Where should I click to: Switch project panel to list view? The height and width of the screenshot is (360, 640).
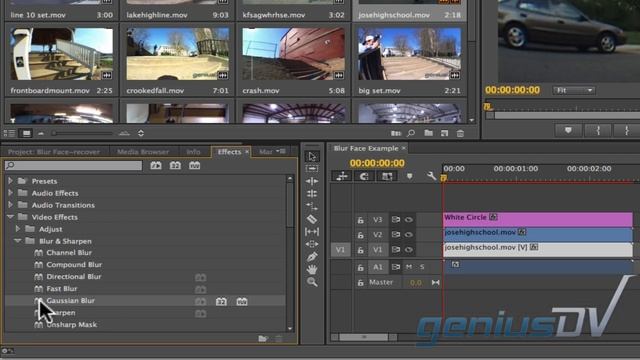(x=9, y=133)
